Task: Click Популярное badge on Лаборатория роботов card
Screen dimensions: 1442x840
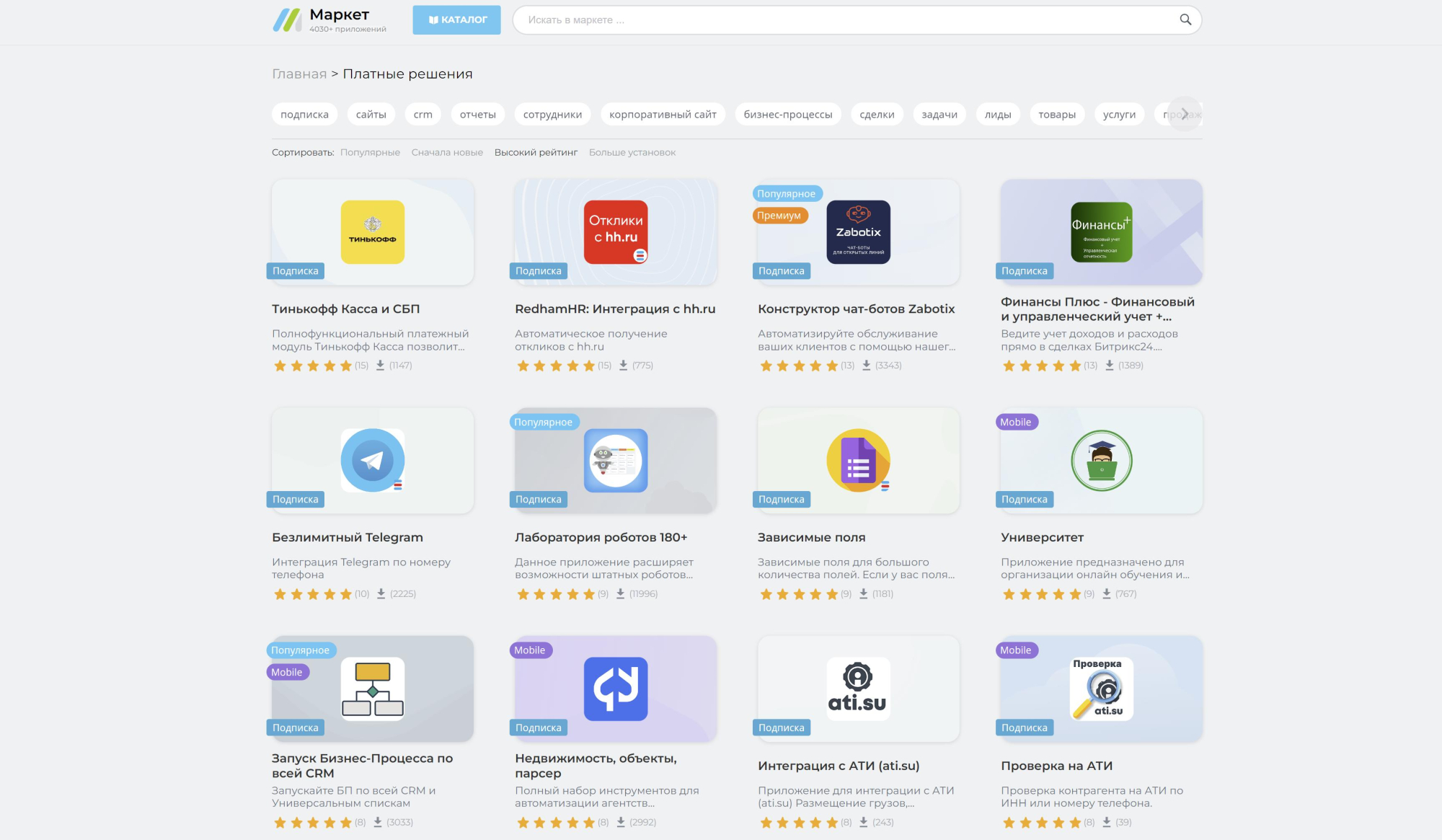Action: [544, 423]
